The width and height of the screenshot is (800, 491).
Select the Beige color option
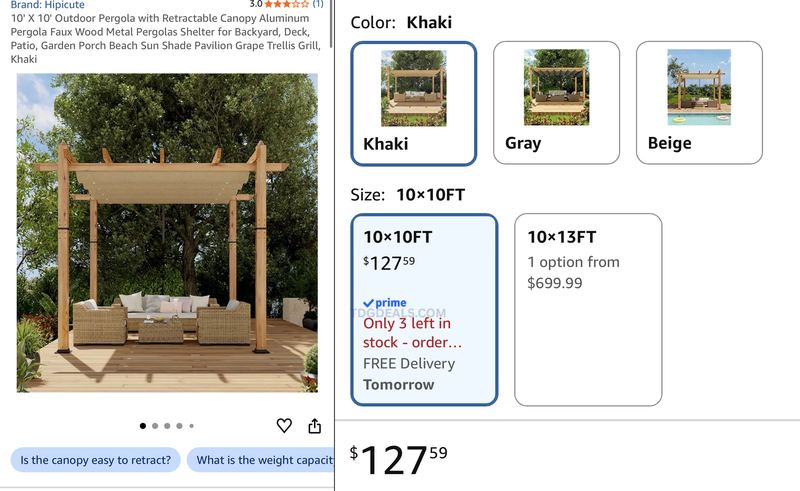[699, 103]
